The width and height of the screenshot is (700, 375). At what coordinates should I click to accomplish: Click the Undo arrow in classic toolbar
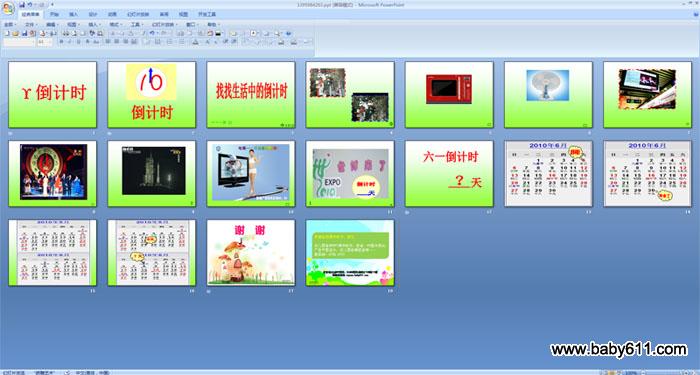tap(152, 33)
